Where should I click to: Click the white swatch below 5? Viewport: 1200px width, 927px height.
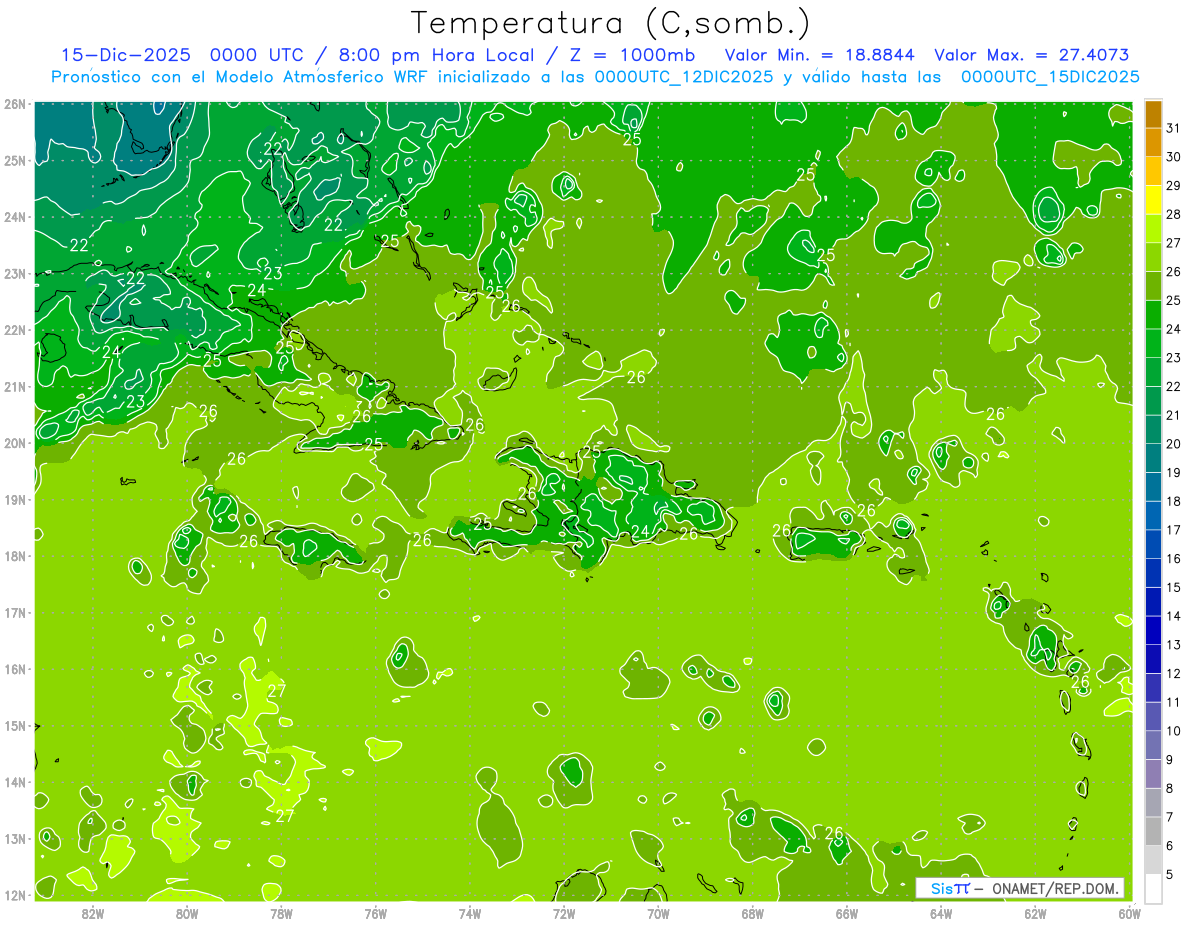pos(1153,888)
